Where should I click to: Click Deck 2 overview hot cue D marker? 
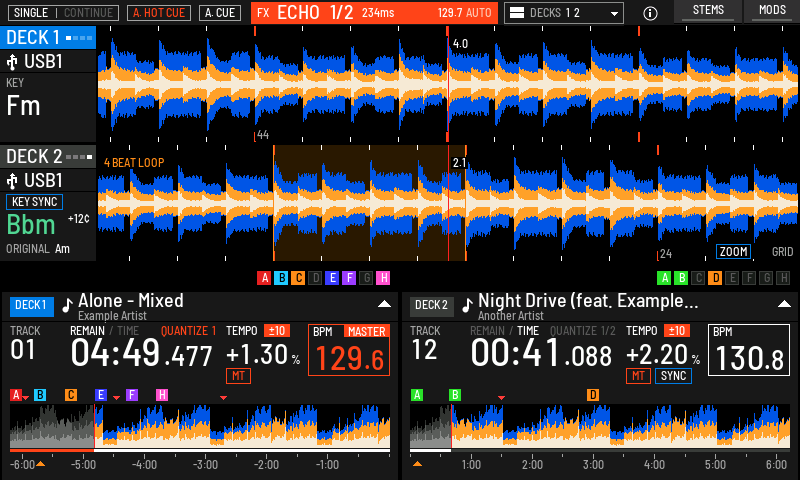(592, 395)
